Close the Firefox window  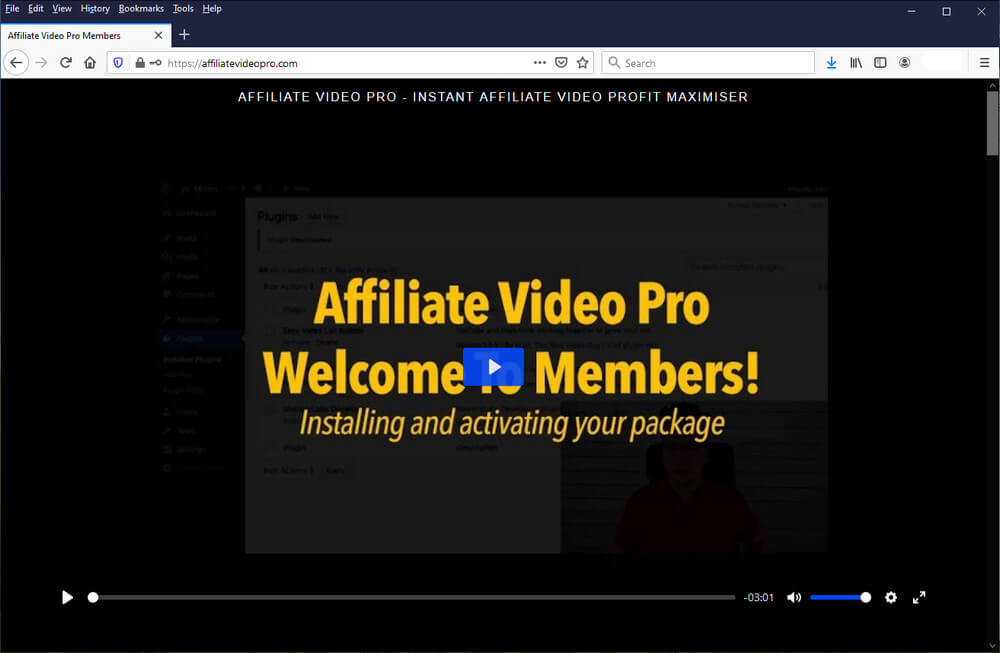point(982,11)
